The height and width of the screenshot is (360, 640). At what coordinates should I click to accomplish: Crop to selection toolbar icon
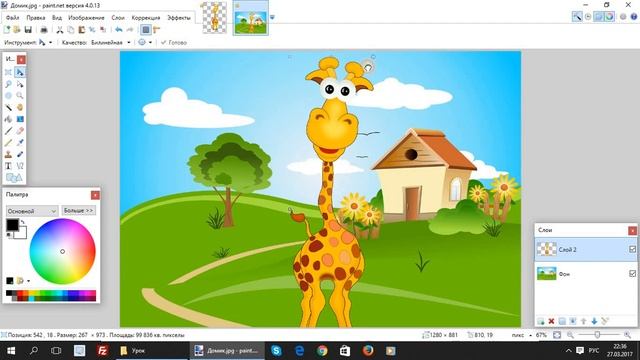tap(92, 29)
